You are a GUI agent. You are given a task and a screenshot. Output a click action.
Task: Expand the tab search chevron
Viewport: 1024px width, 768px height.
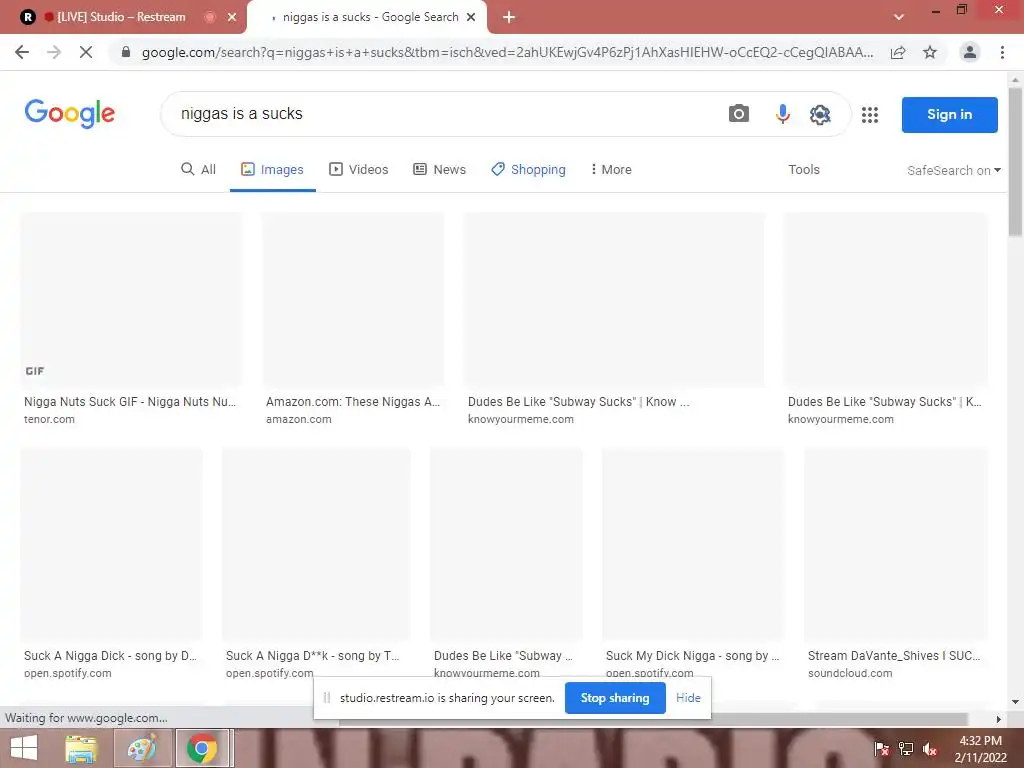(899, 17)
